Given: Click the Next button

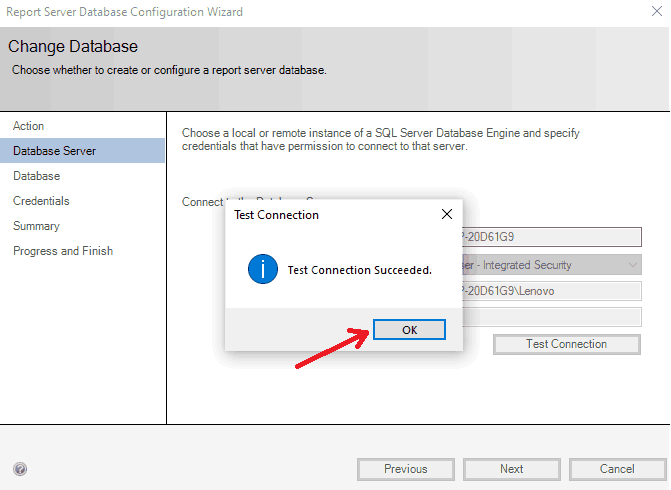Looking at the screenshot, I should coord(511,469).
